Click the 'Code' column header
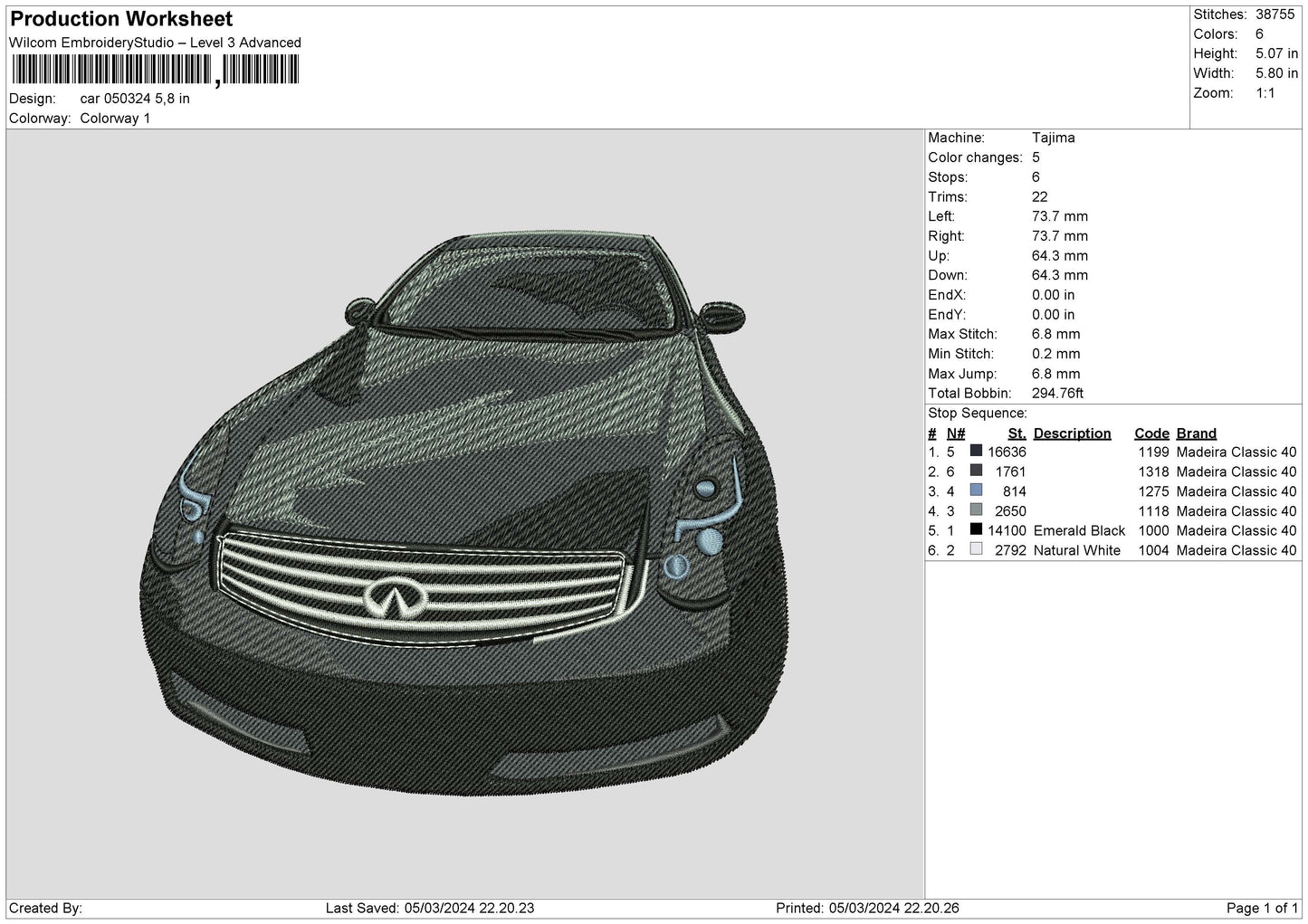Image resolution: width=1308 pixels, height=924 pixels. [x=1151, y=433]
